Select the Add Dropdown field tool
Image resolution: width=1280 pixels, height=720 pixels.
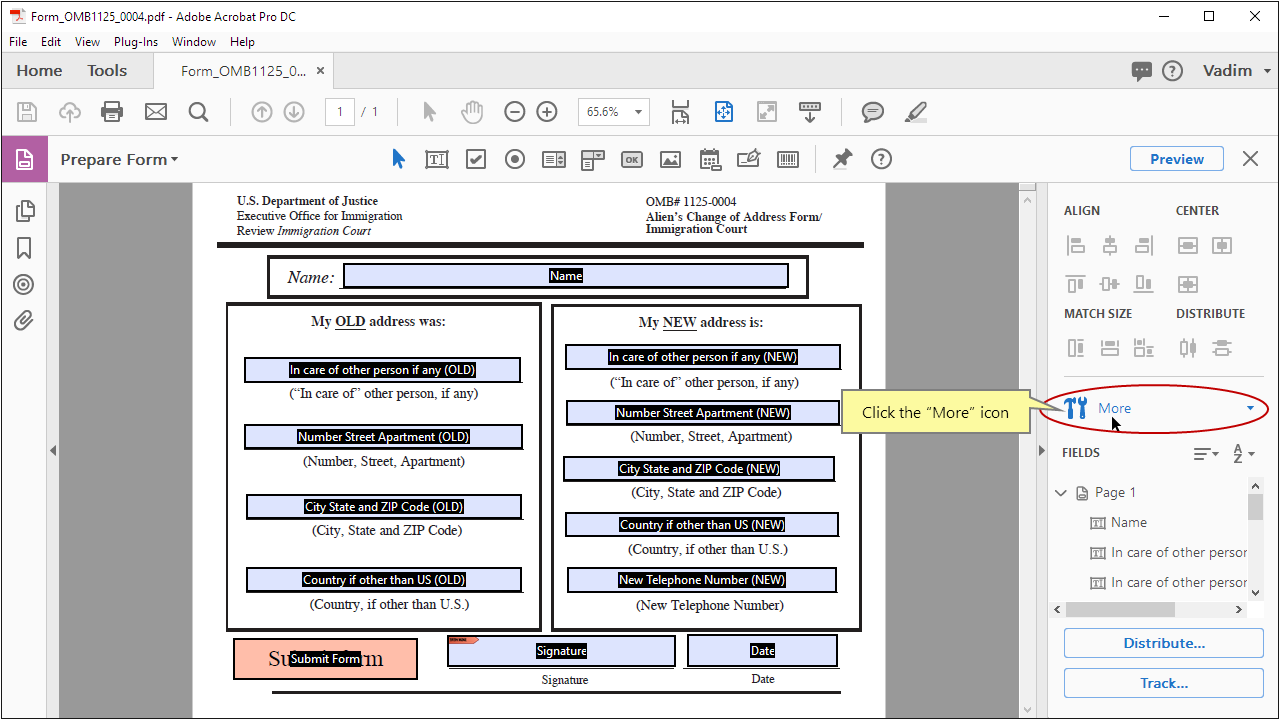[x=591, y=159]
